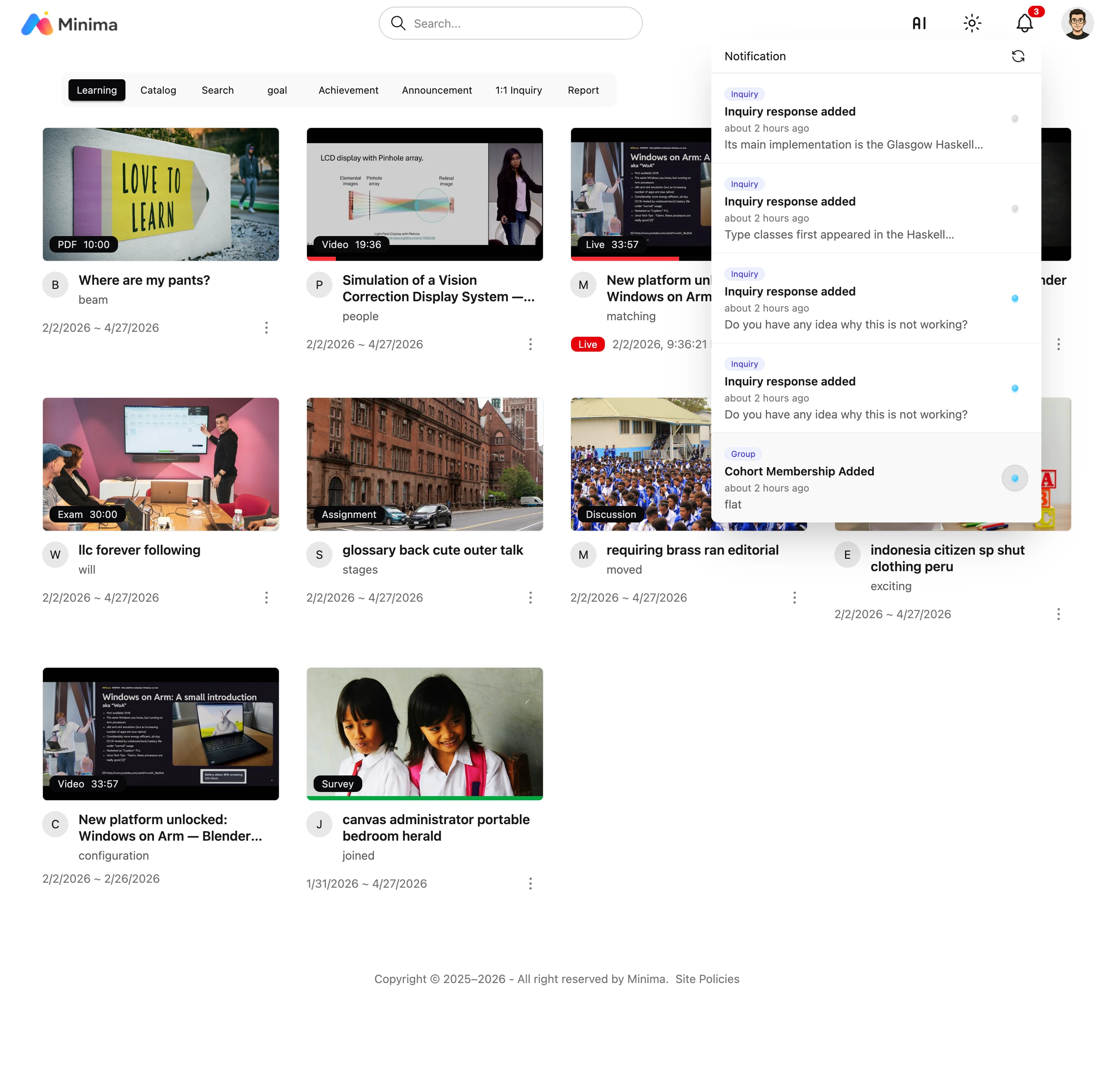Toggle read dot on first Inquiry notification
This screenshot has height=1092, width=1114.
1014,119
